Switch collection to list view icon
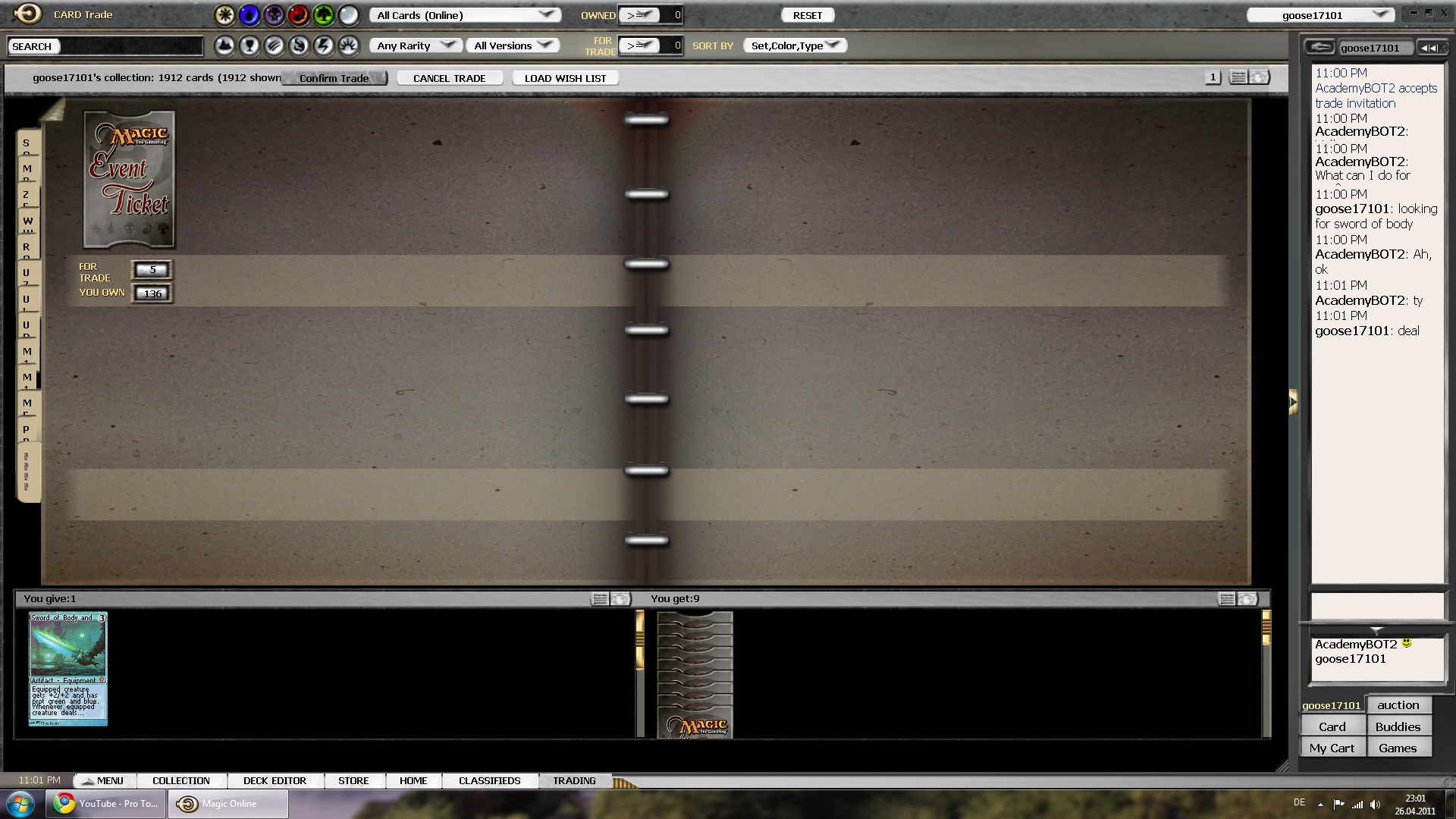1456x819 pixels. (1238, 77)
